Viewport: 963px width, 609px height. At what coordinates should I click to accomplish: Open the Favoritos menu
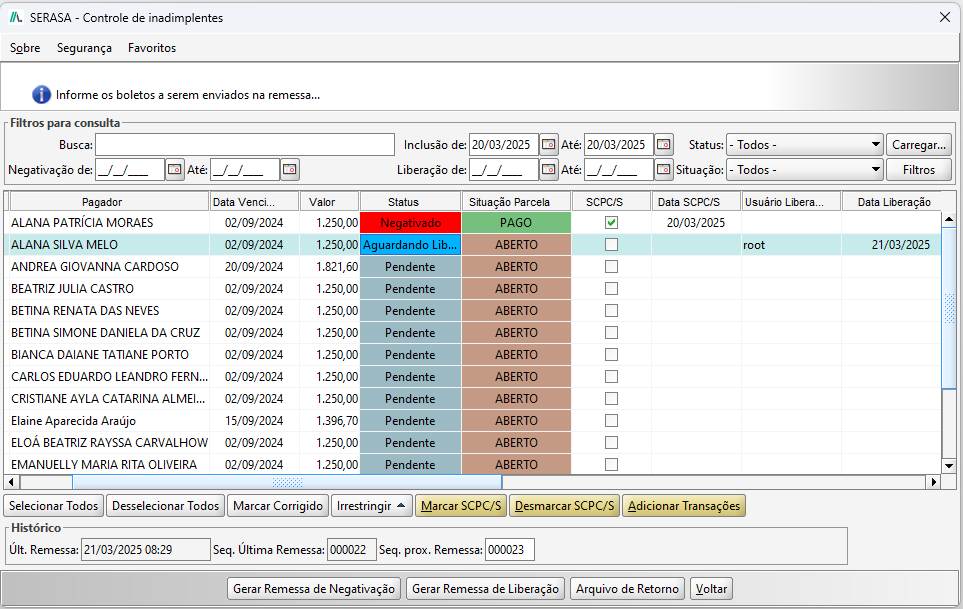pyautogui.click(x=152, y=48)
